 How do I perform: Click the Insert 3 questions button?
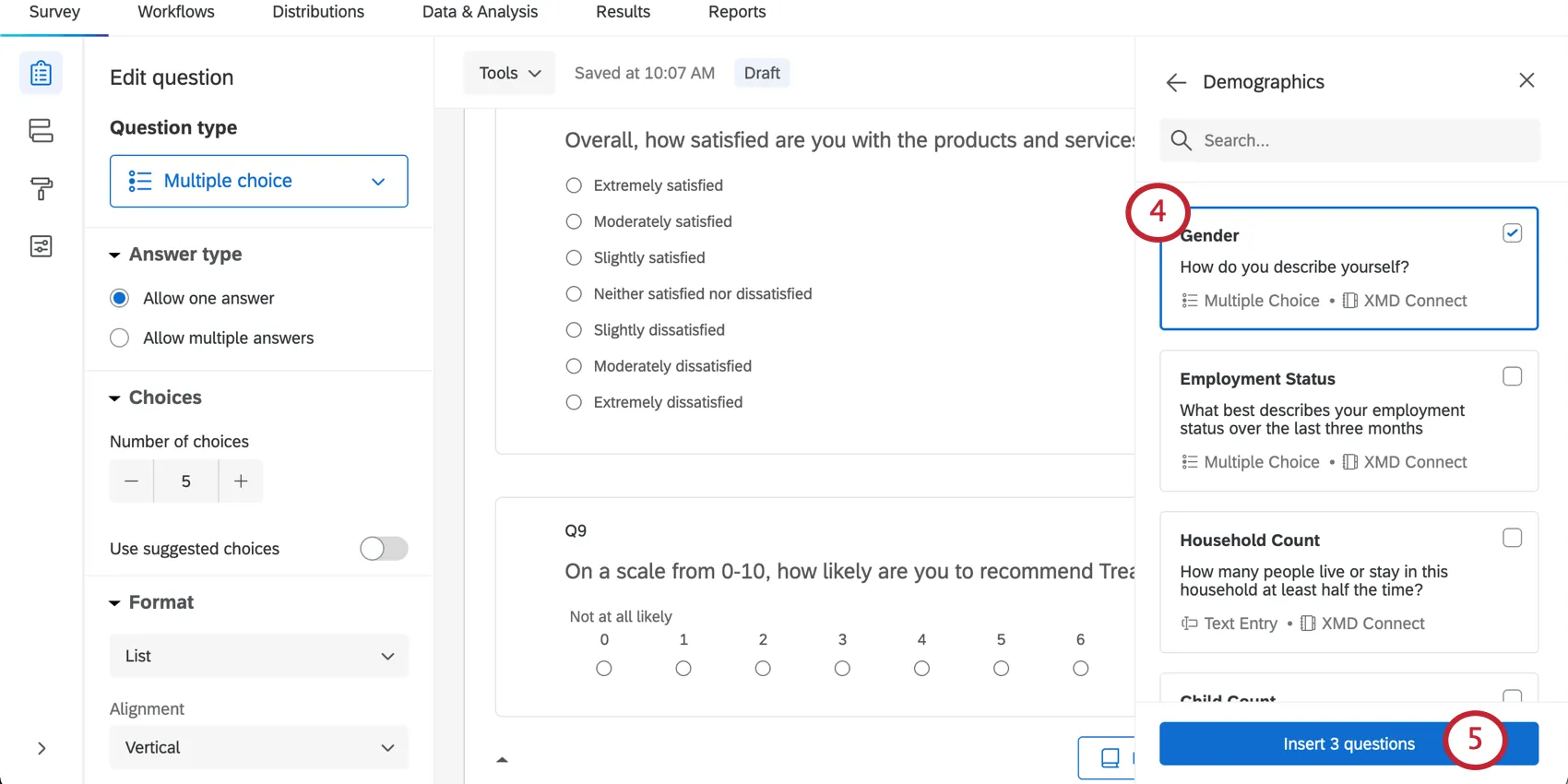click(x=1348, y=744)
